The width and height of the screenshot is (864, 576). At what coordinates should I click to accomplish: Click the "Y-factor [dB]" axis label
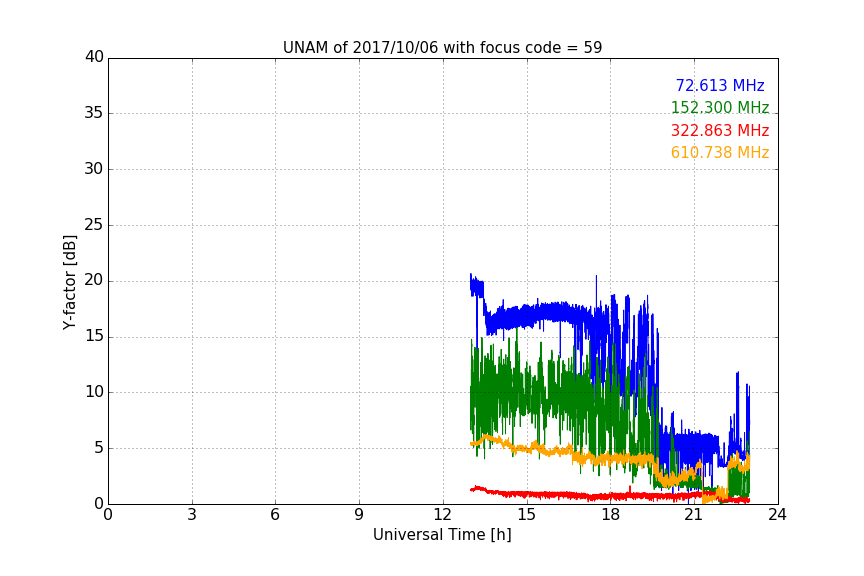(x=69, y=282)
